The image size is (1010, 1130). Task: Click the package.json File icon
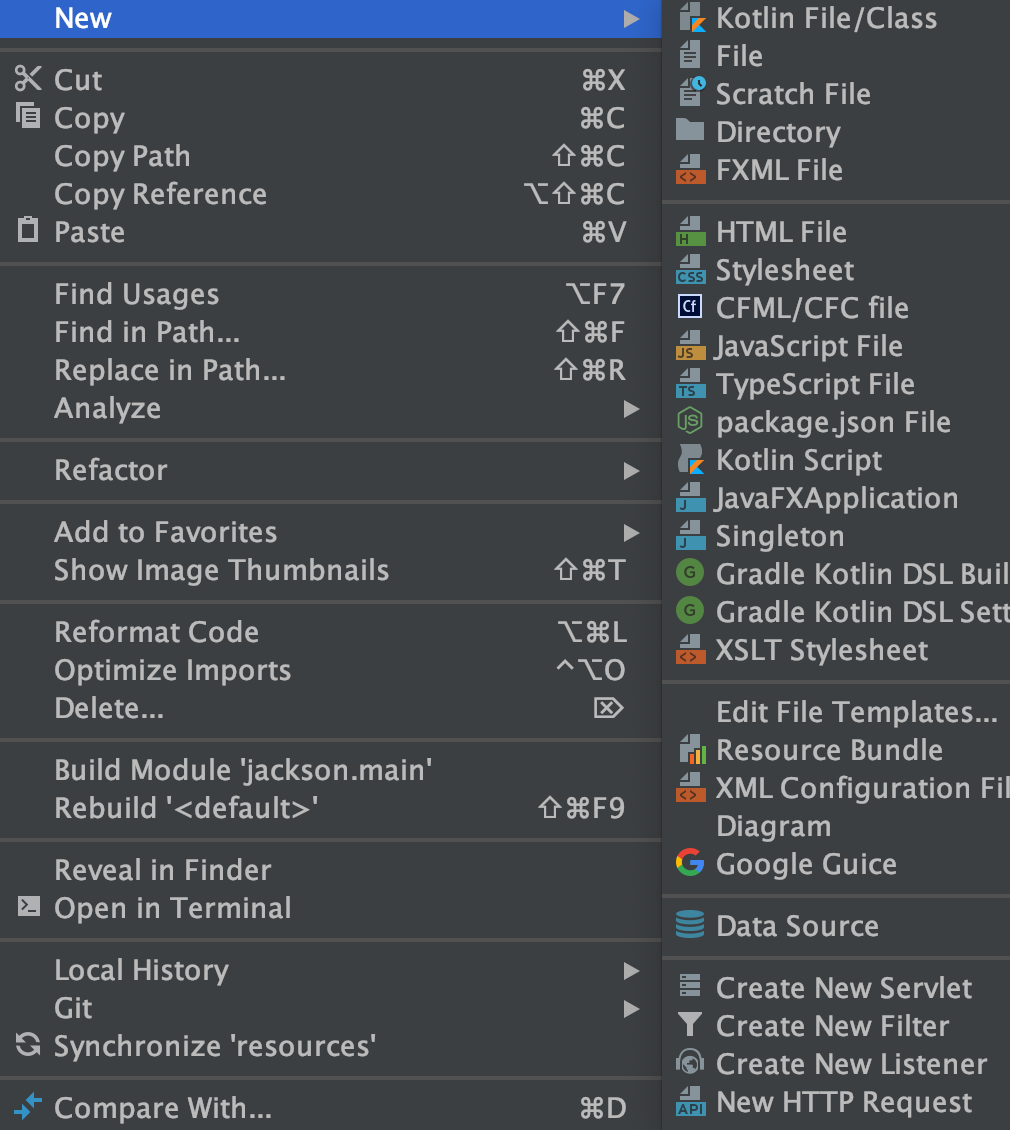[x=690, y=421]
